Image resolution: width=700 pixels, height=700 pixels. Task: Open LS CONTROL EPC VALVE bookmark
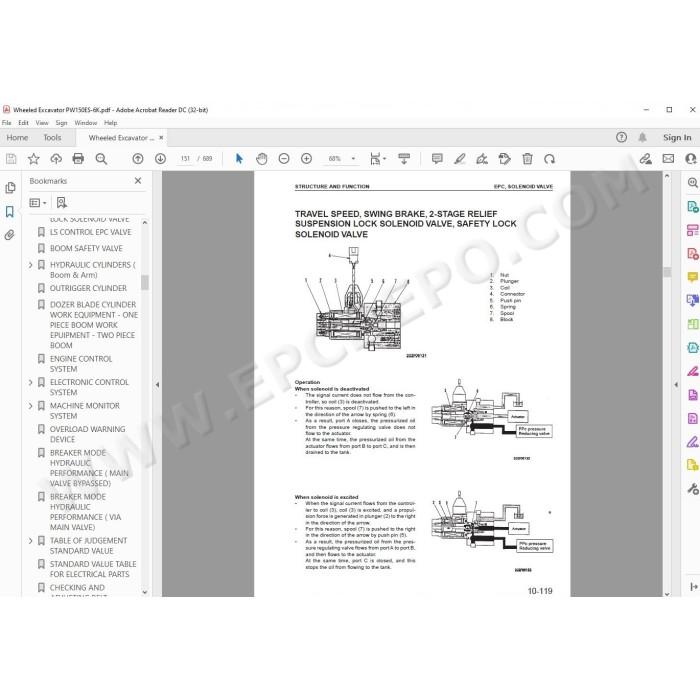pyautogui.click(x=91, y=232)
